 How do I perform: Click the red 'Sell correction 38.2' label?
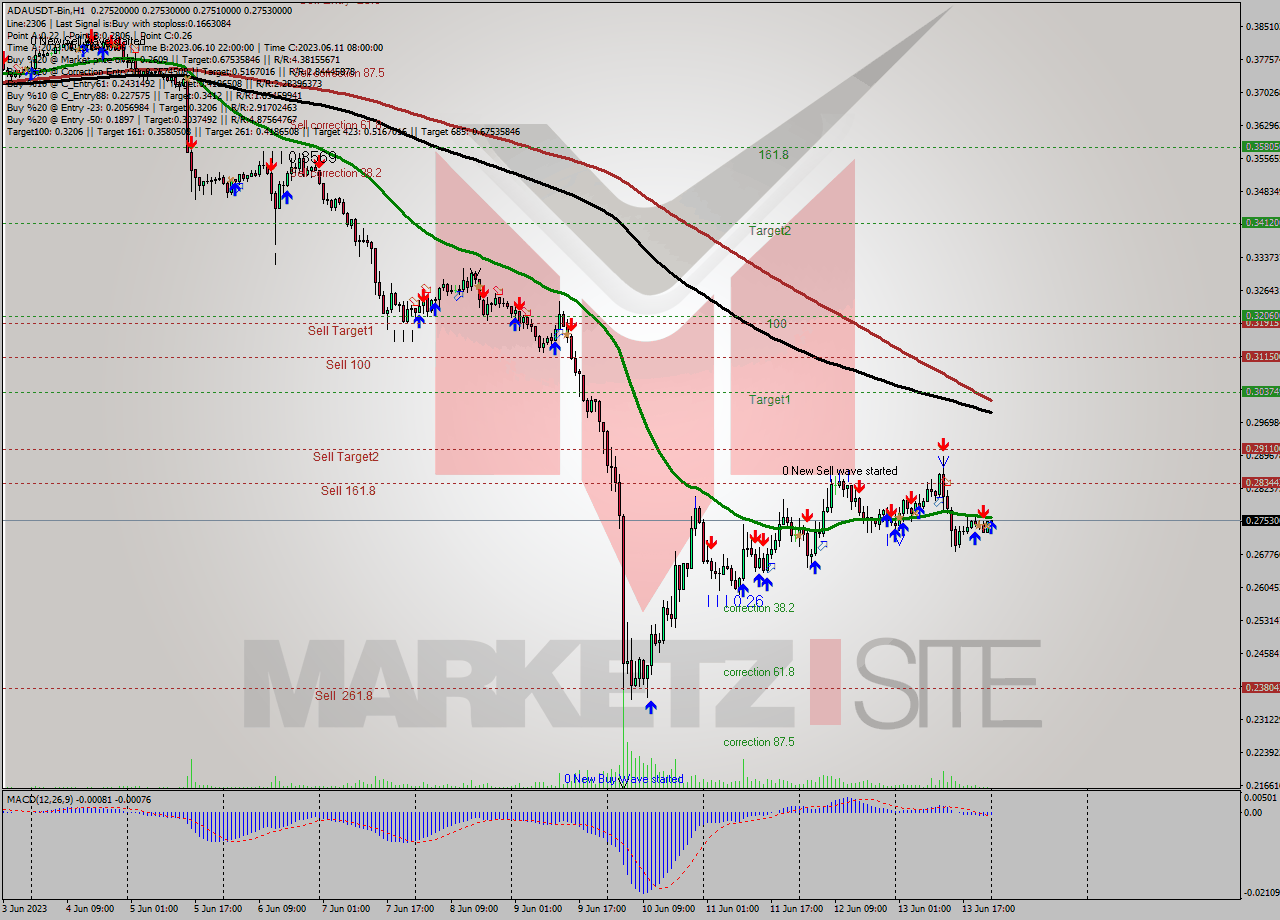click(x=336, y=173)
